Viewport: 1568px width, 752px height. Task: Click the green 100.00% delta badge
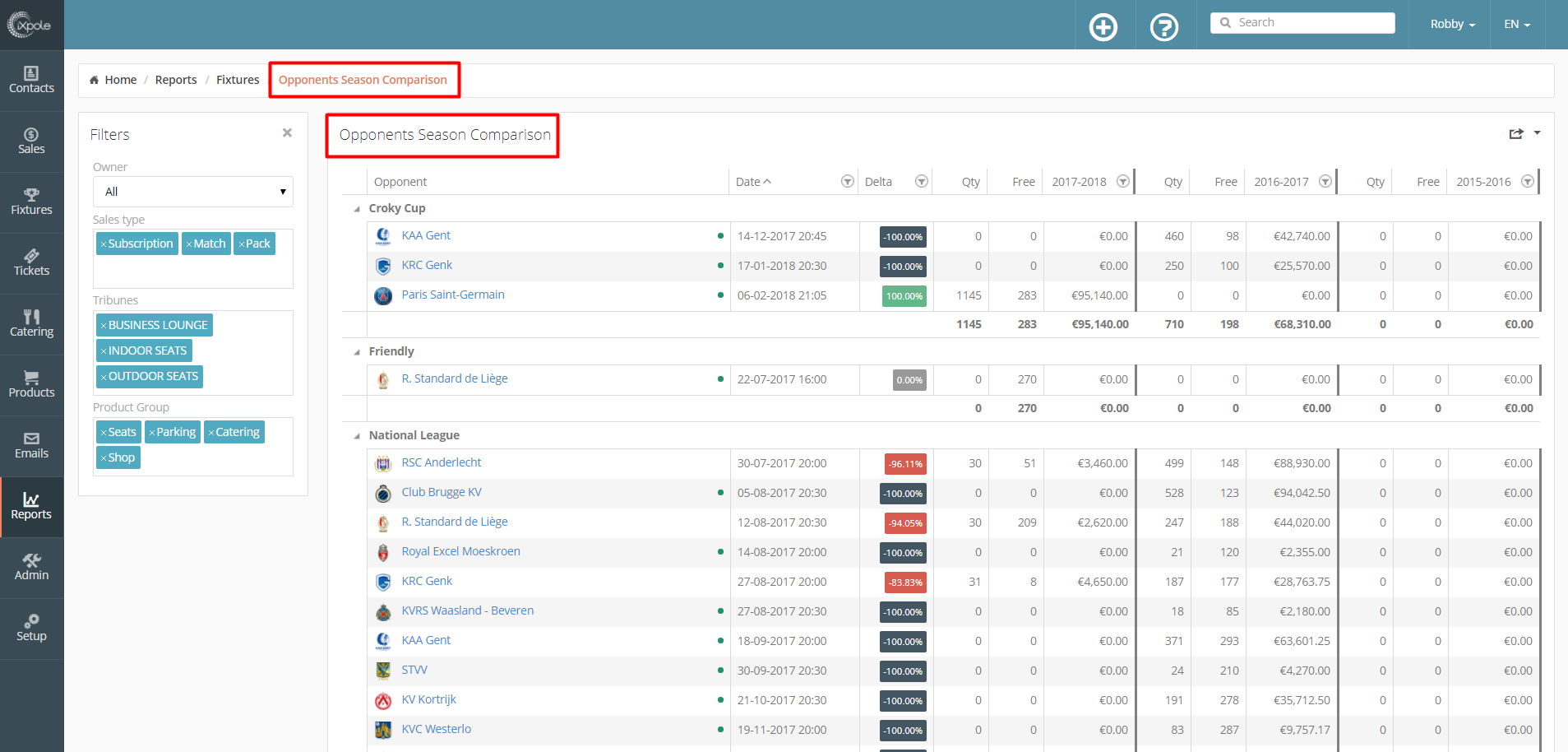(x=904, y=296)
